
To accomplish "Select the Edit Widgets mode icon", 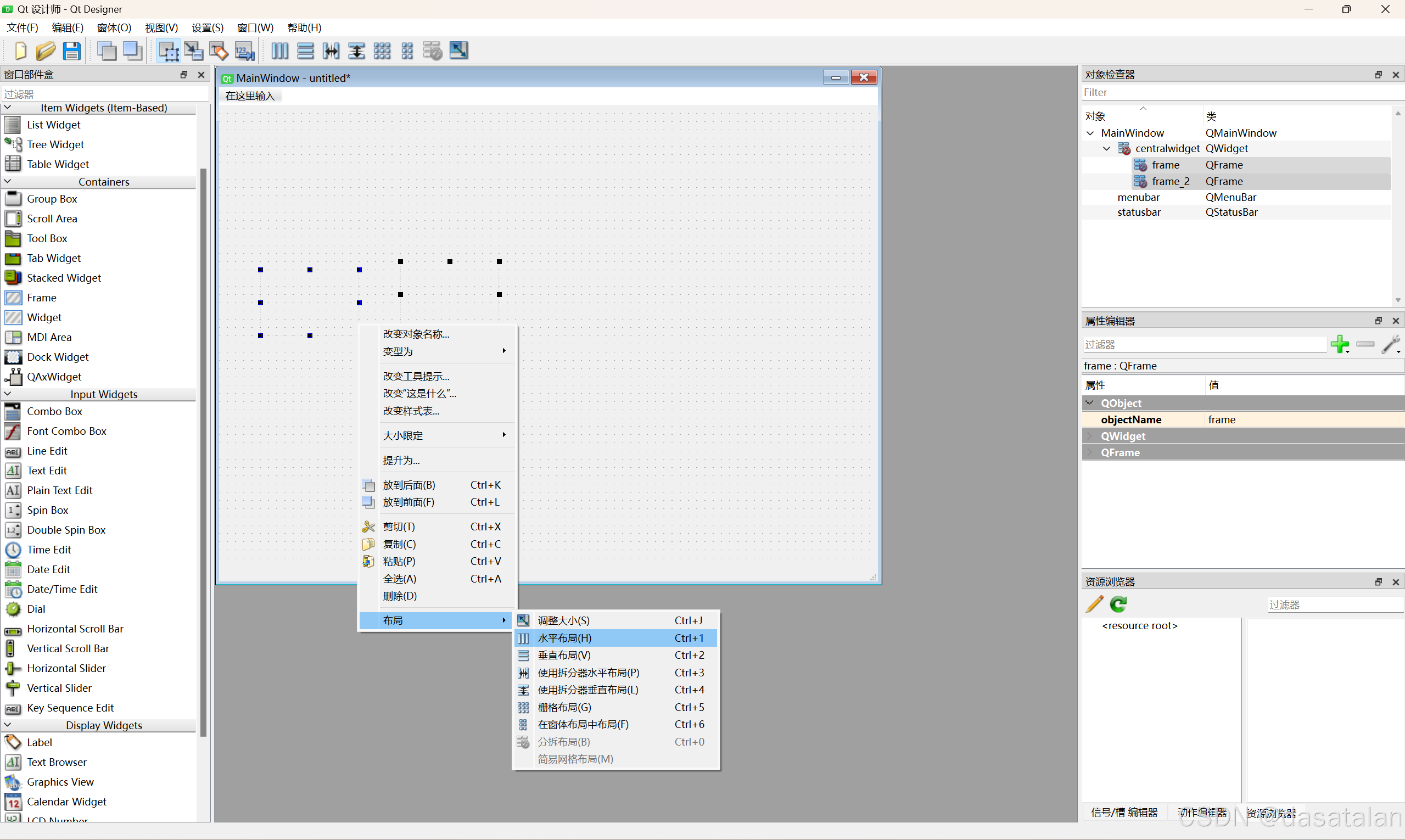I will 168,51.
